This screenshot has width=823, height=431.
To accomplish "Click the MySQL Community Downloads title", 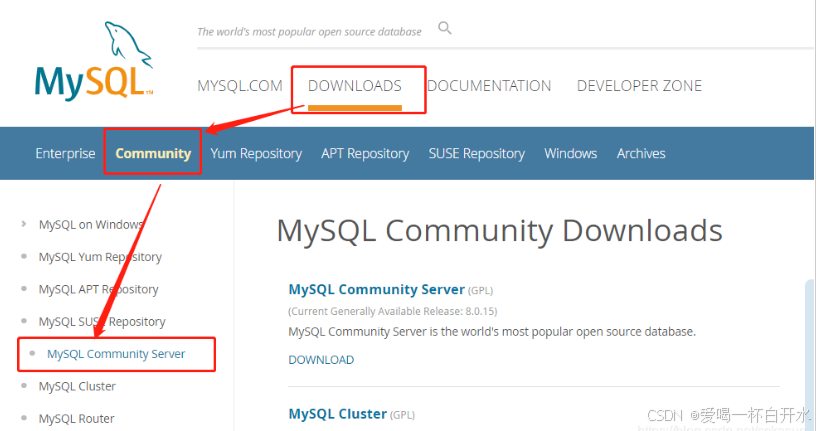I will tap(500, 230).
